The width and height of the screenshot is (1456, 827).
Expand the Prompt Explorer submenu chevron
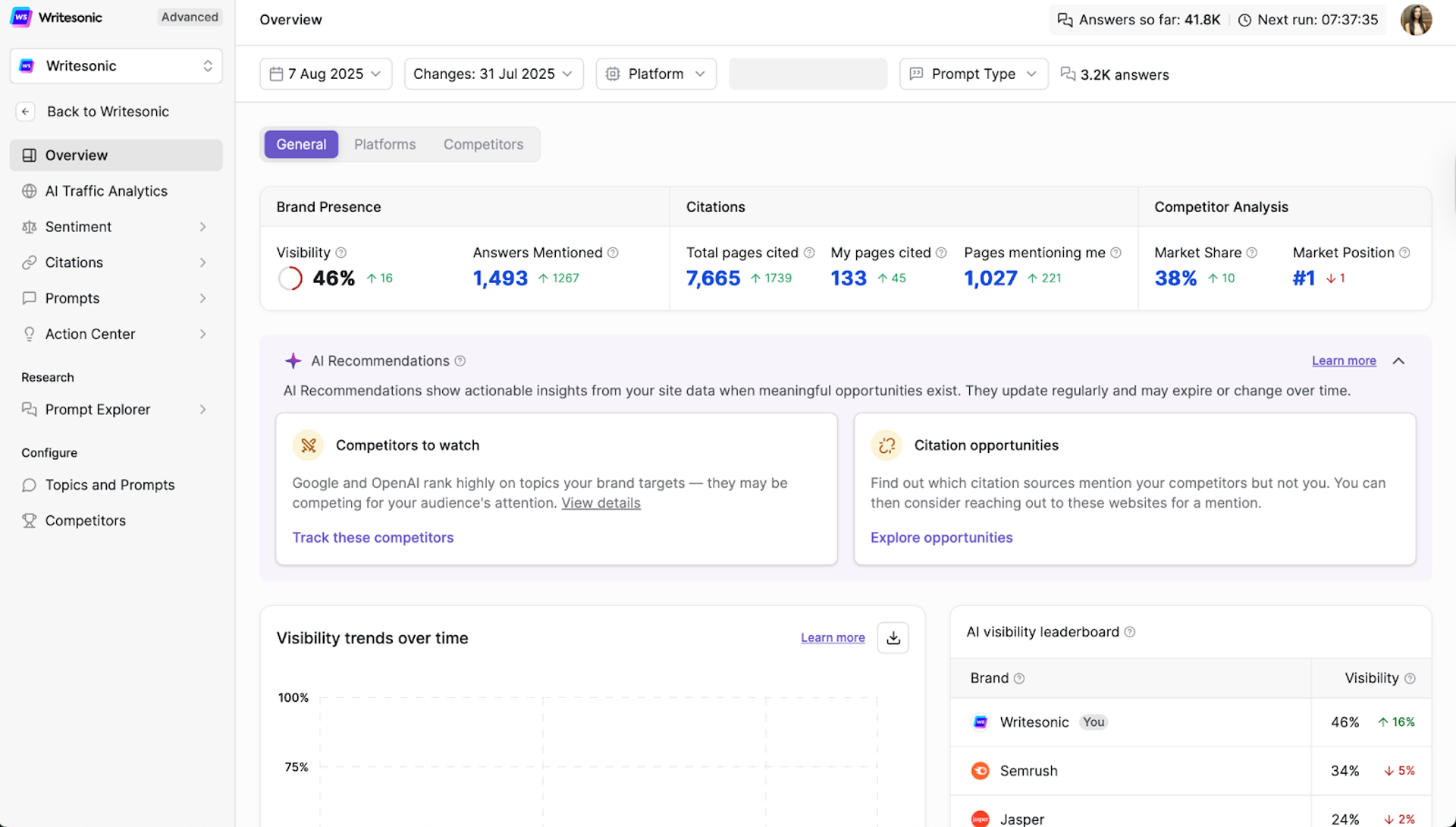tap(203, 410)
